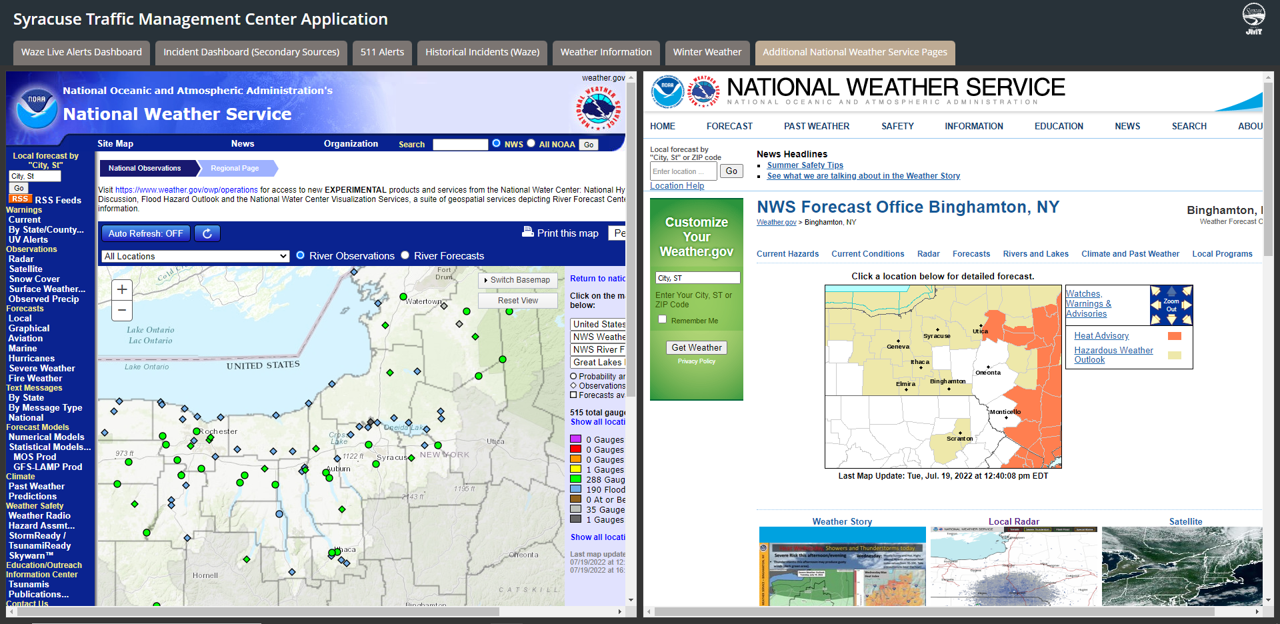Switch to Incident Dashboard (Secondary Sources) tab
Image resolution: width=1280 pixels, height=624 pixels.
click(251, 52)
